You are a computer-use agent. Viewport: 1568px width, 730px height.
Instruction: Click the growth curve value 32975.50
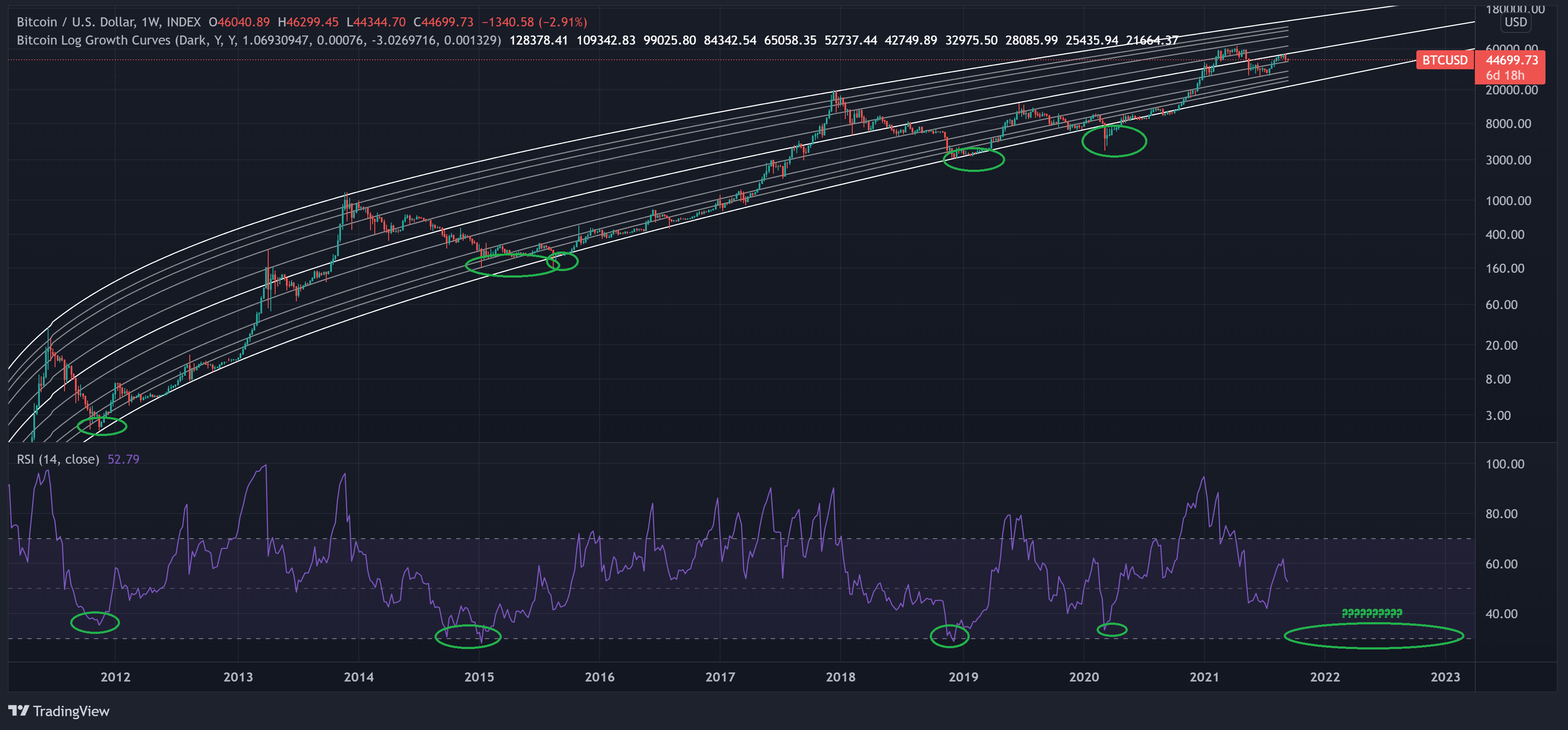click(971, 40)
